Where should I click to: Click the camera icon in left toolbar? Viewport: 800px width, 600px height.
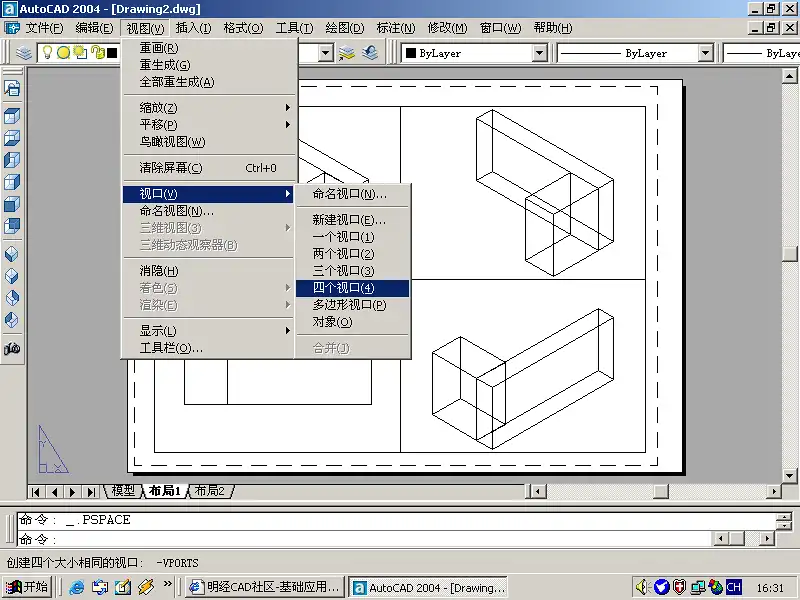pos(12,349)
